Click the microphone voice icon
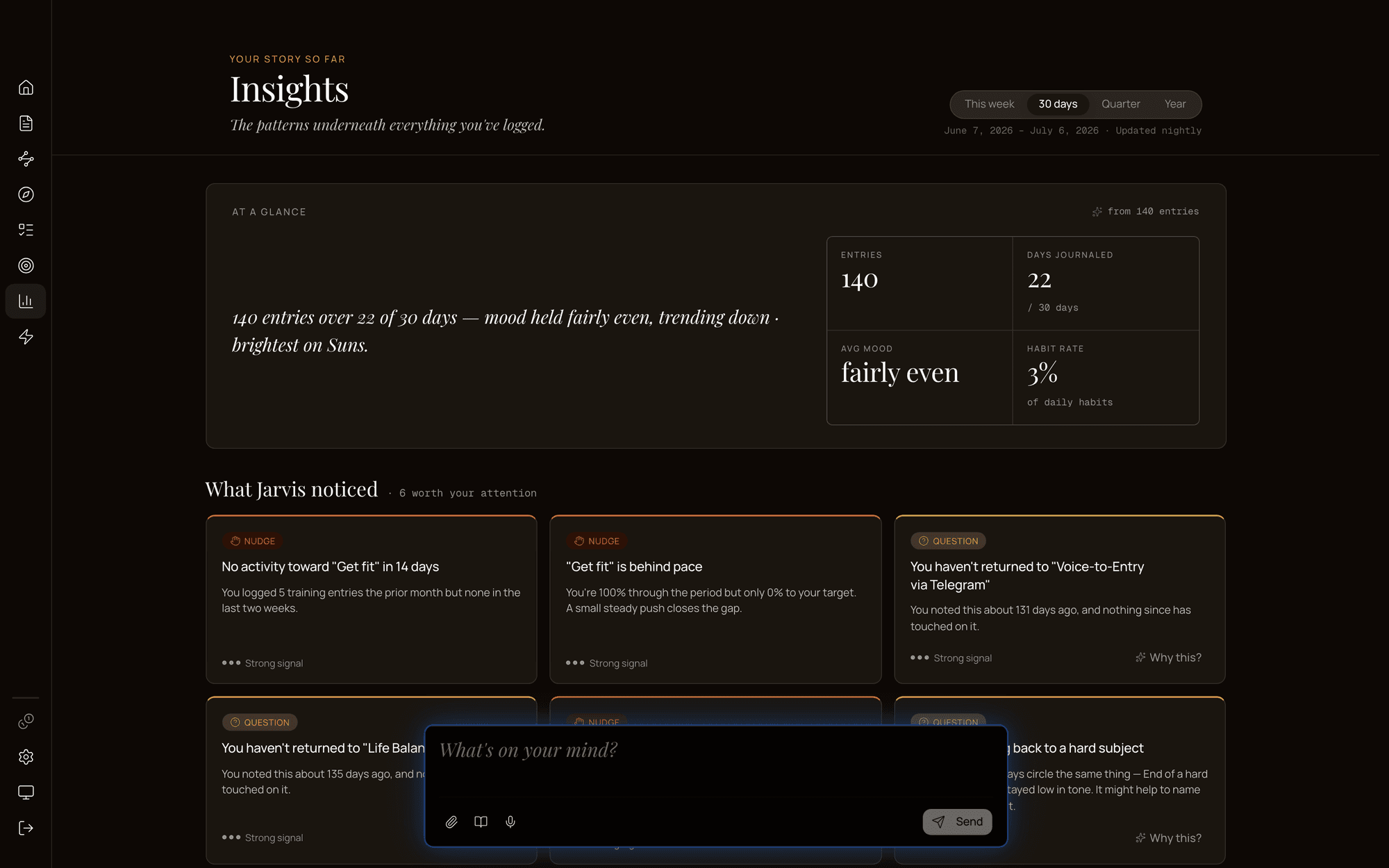Image resolution: width=1389 pixels, height=868 pixels. tap(510, 822)
